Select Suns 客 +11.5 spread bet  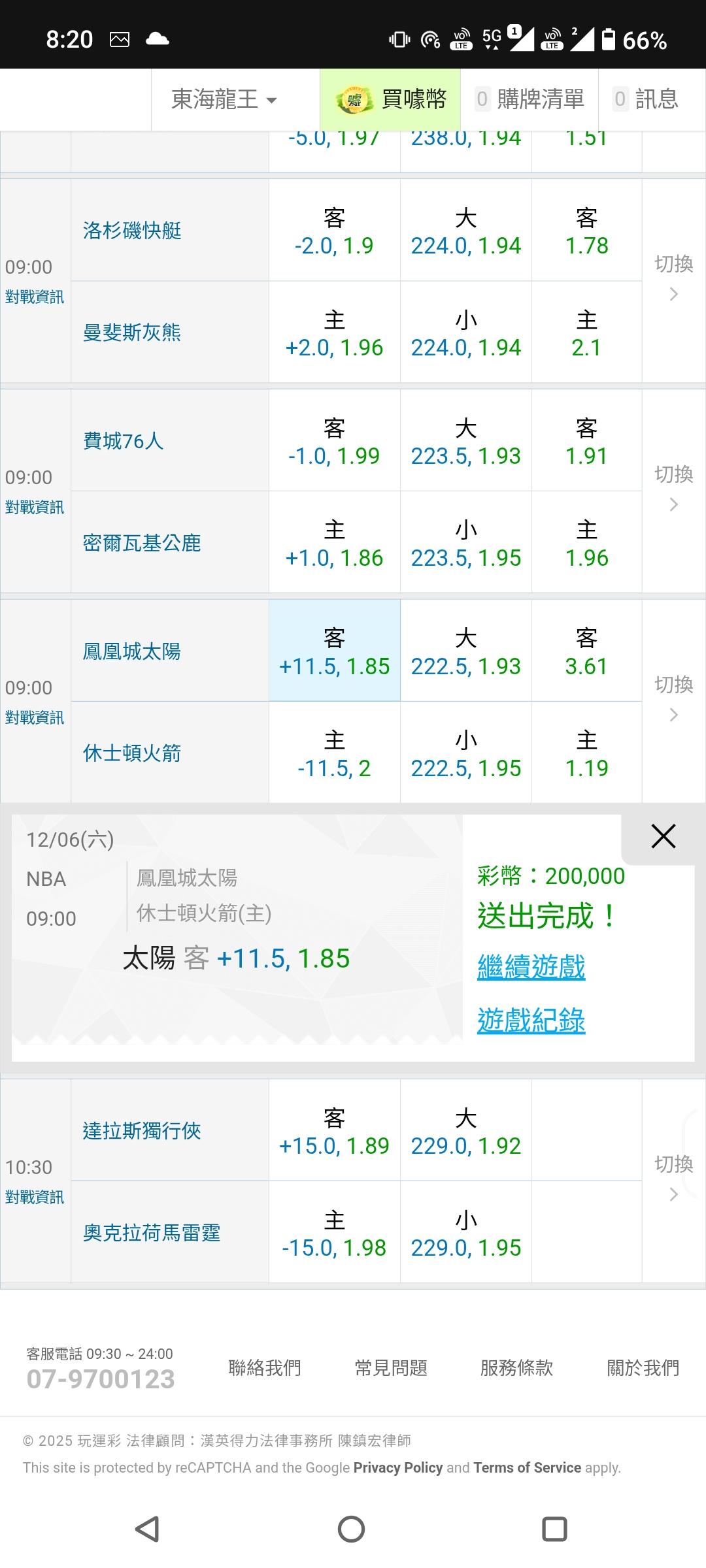[x=334, y=651]
